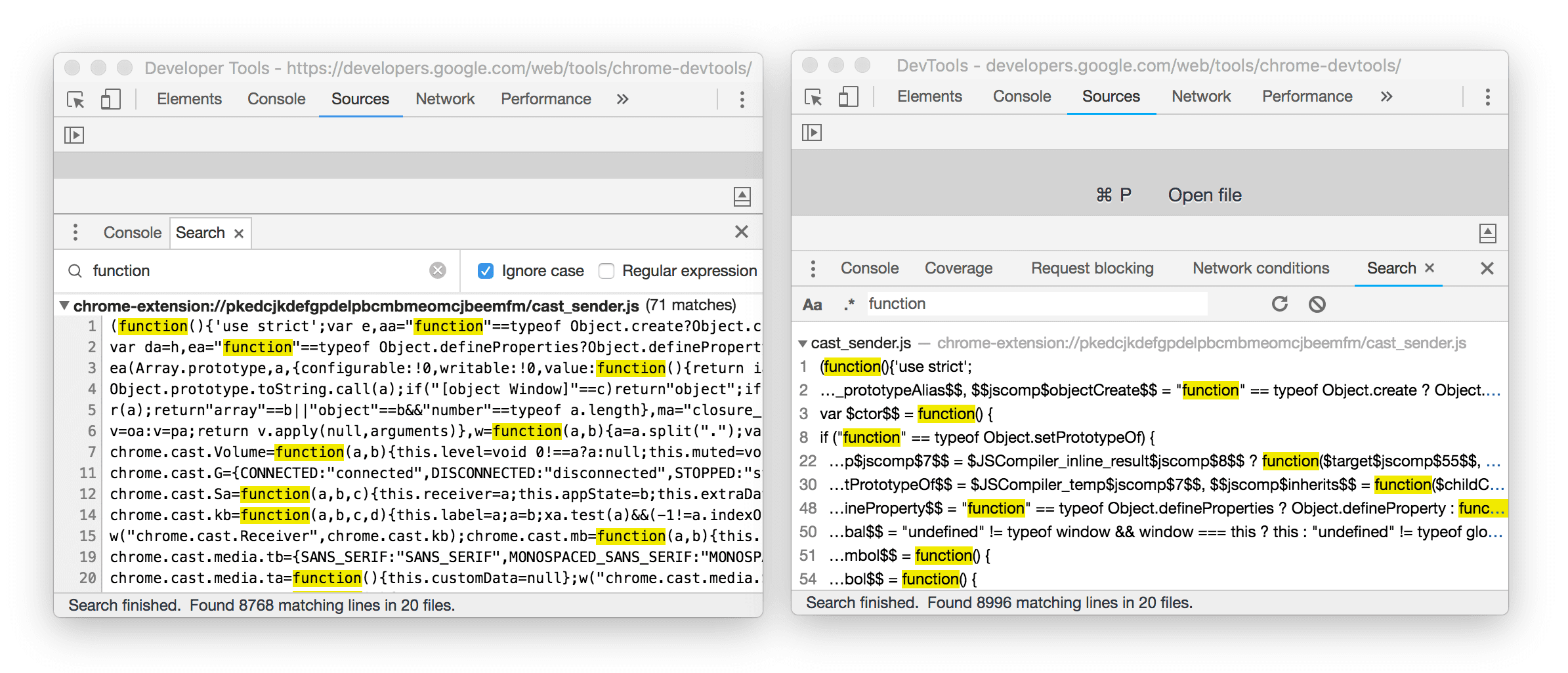Toggle the device toolbar icon
The image size is (1568, 673).
110,98
